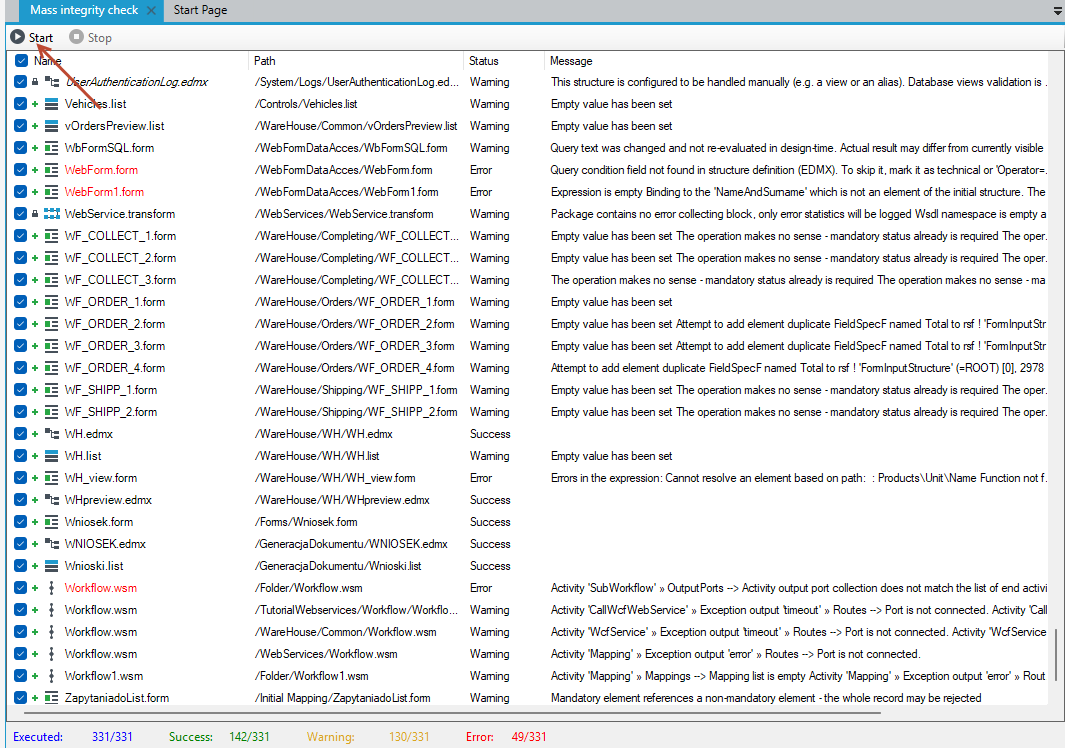Click the Success count 142/331 in status bar
The height and width of the screenshot is (748, 1065).
tap(249, 736)
